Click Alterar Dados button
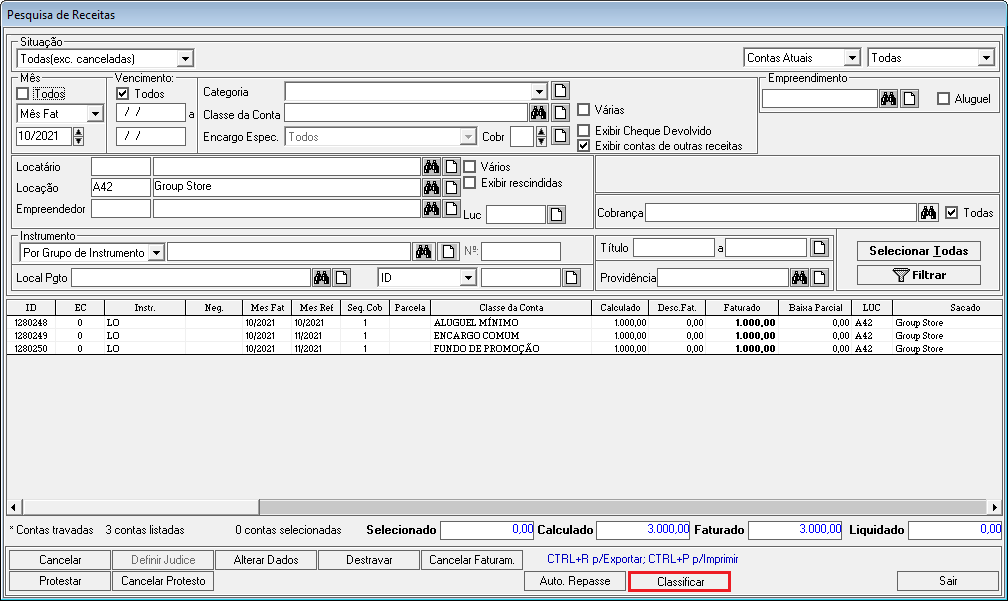This screenshot has height=601, width=1008. (266, 560)
